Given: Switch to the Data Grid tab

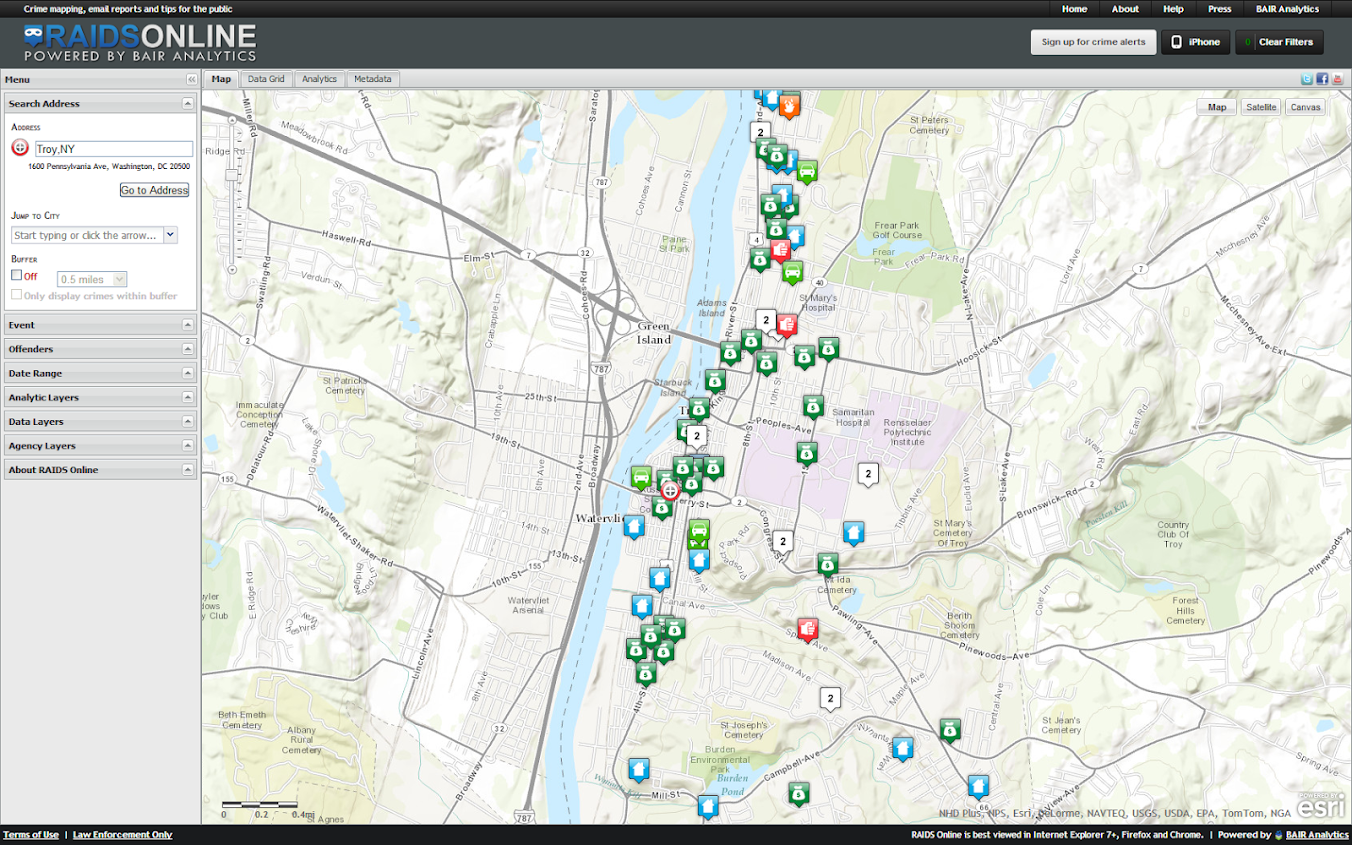Looking at the screenshot, I should click(266, 79).
